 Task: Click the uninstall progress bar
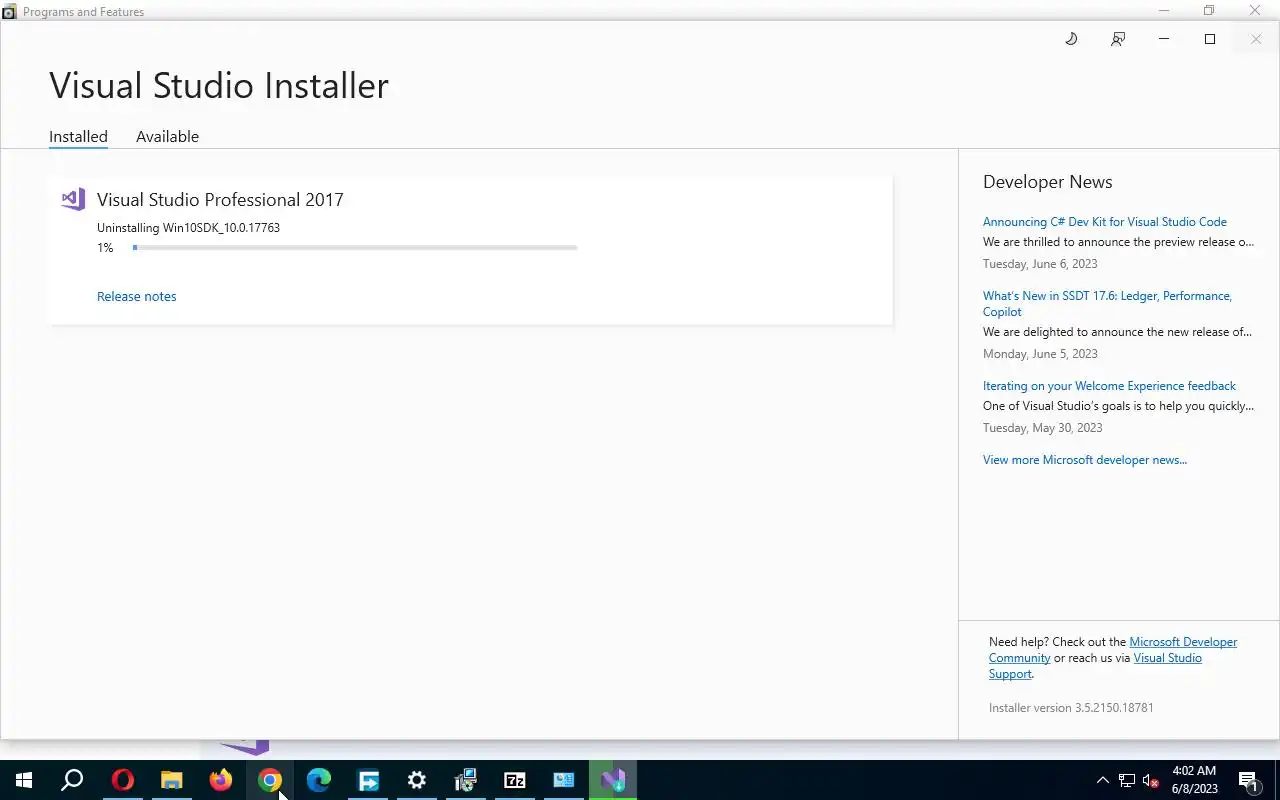(355, 247)
